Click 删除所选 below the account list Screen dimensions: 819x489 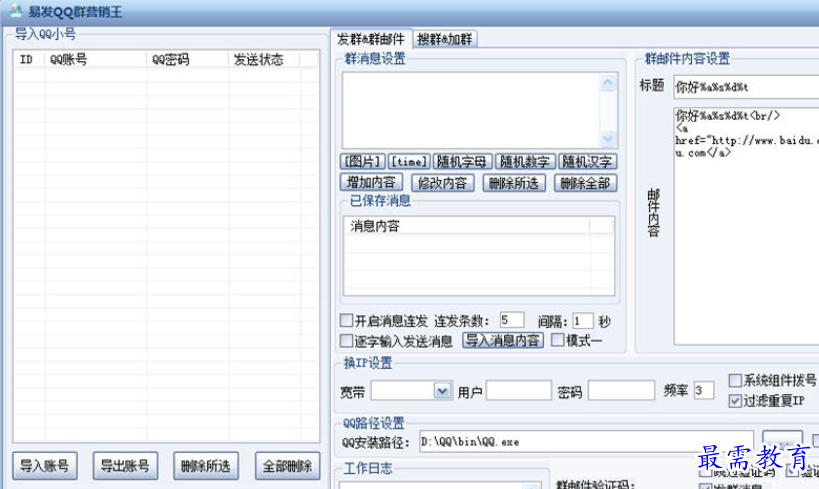(206, 465)
